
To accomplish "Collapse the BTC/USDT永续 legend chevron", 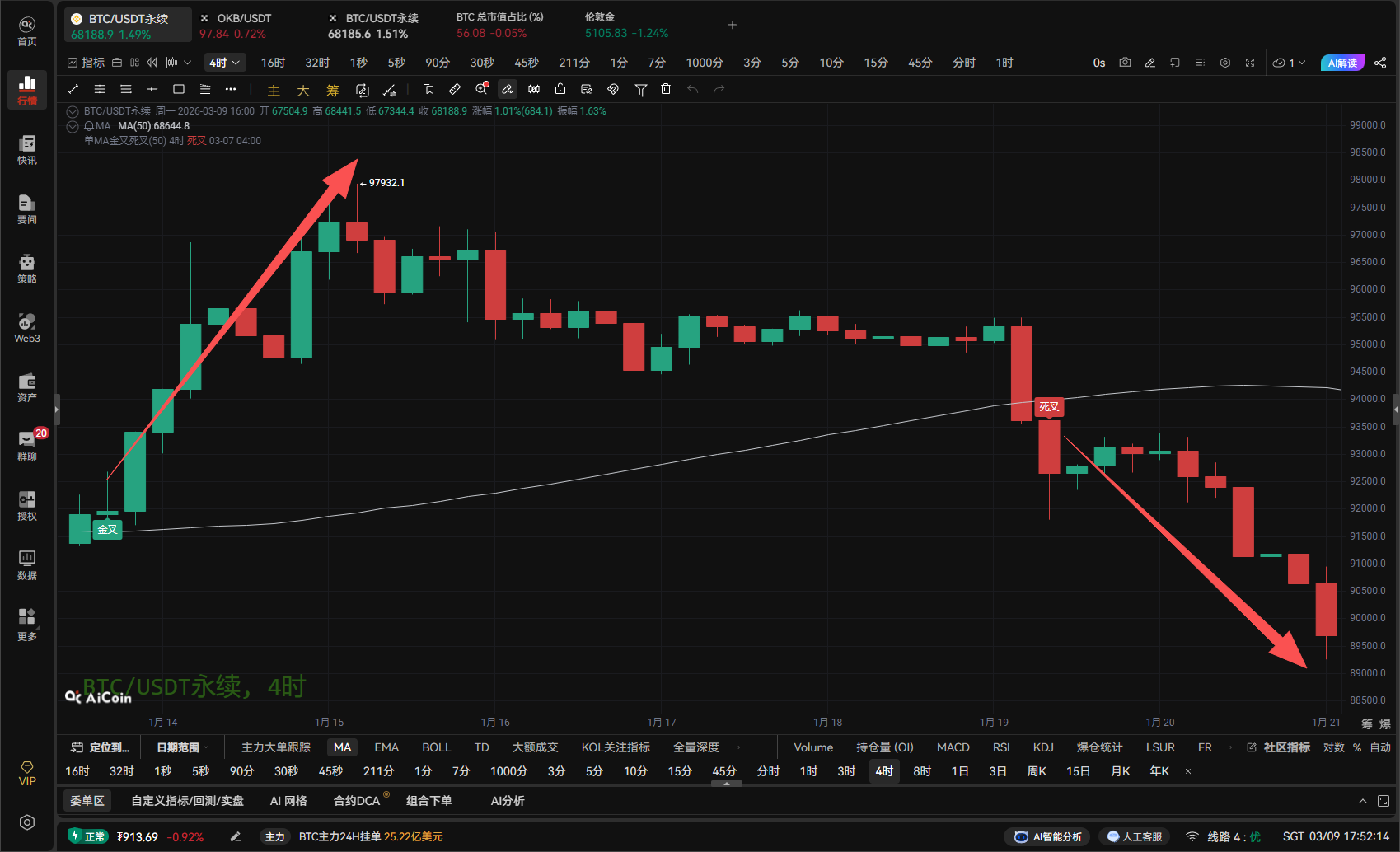I will point(73,111).
